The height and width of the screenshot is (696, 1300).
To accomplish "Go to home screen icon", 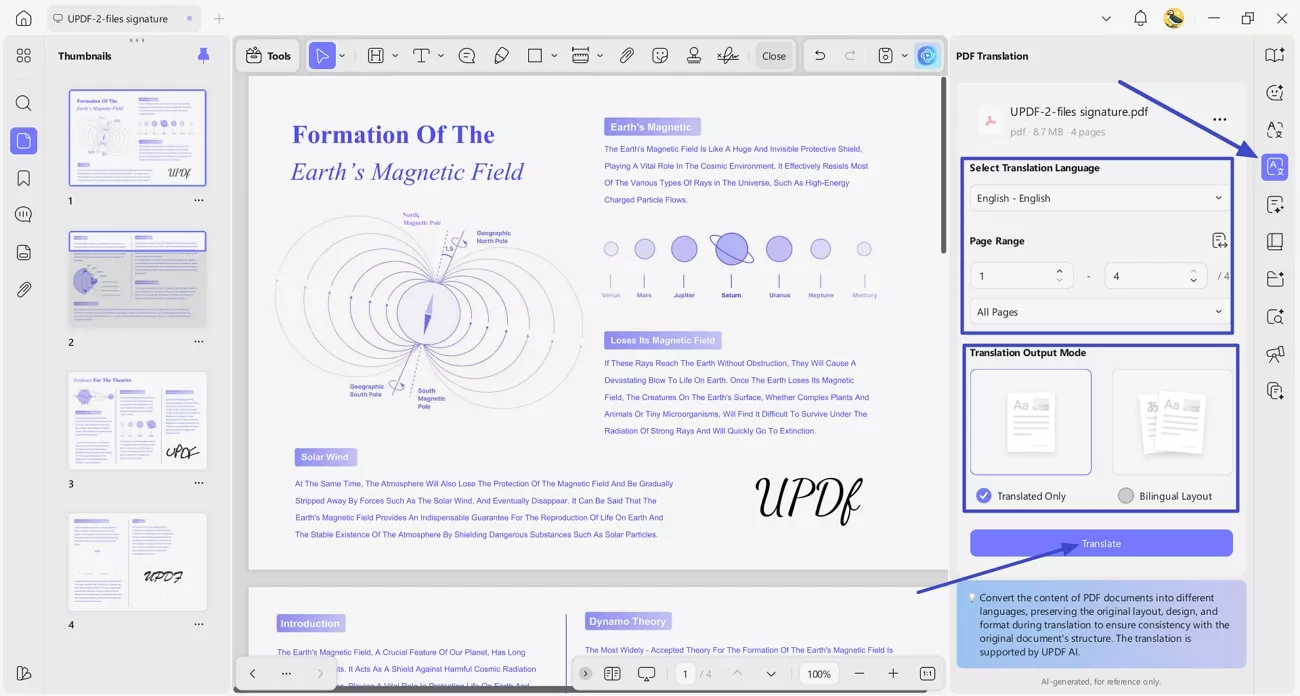I will tap(24, 18).
